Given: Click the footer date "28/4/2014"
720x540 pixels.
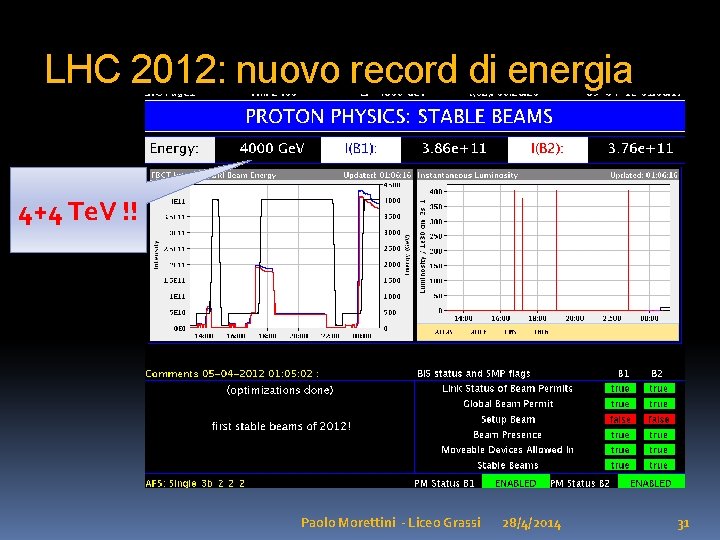Looking at the screenshot, I should pos(531,523).
